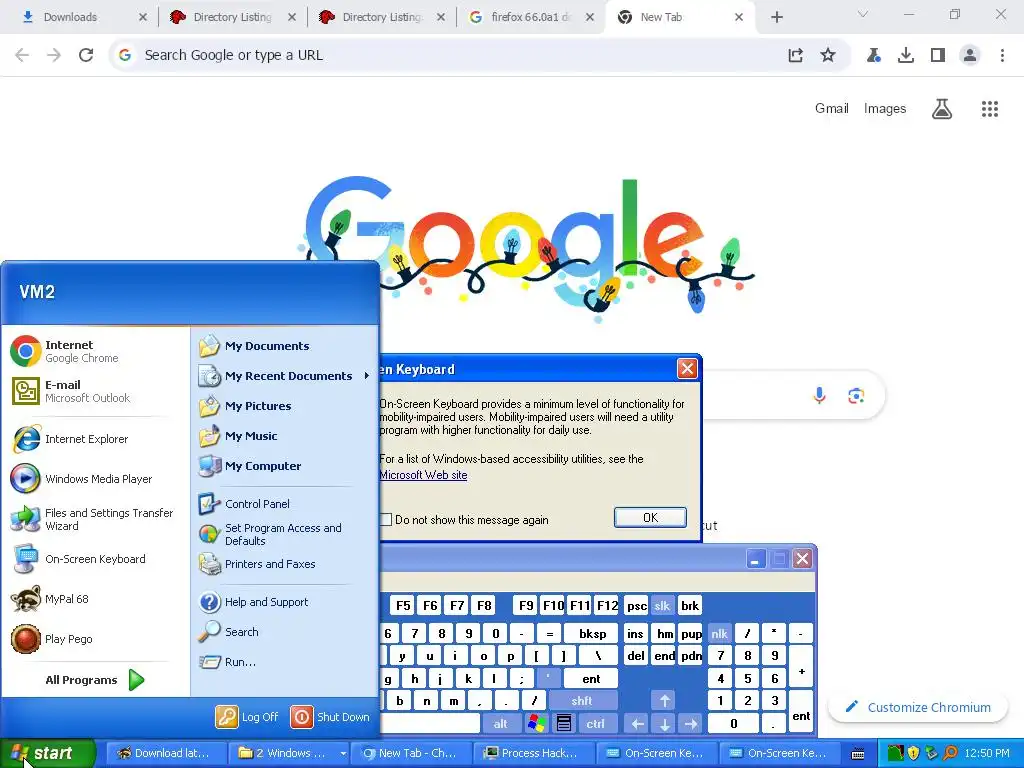
Task: Open tab search dropdown chevron
Action: [x=863, y=14]
